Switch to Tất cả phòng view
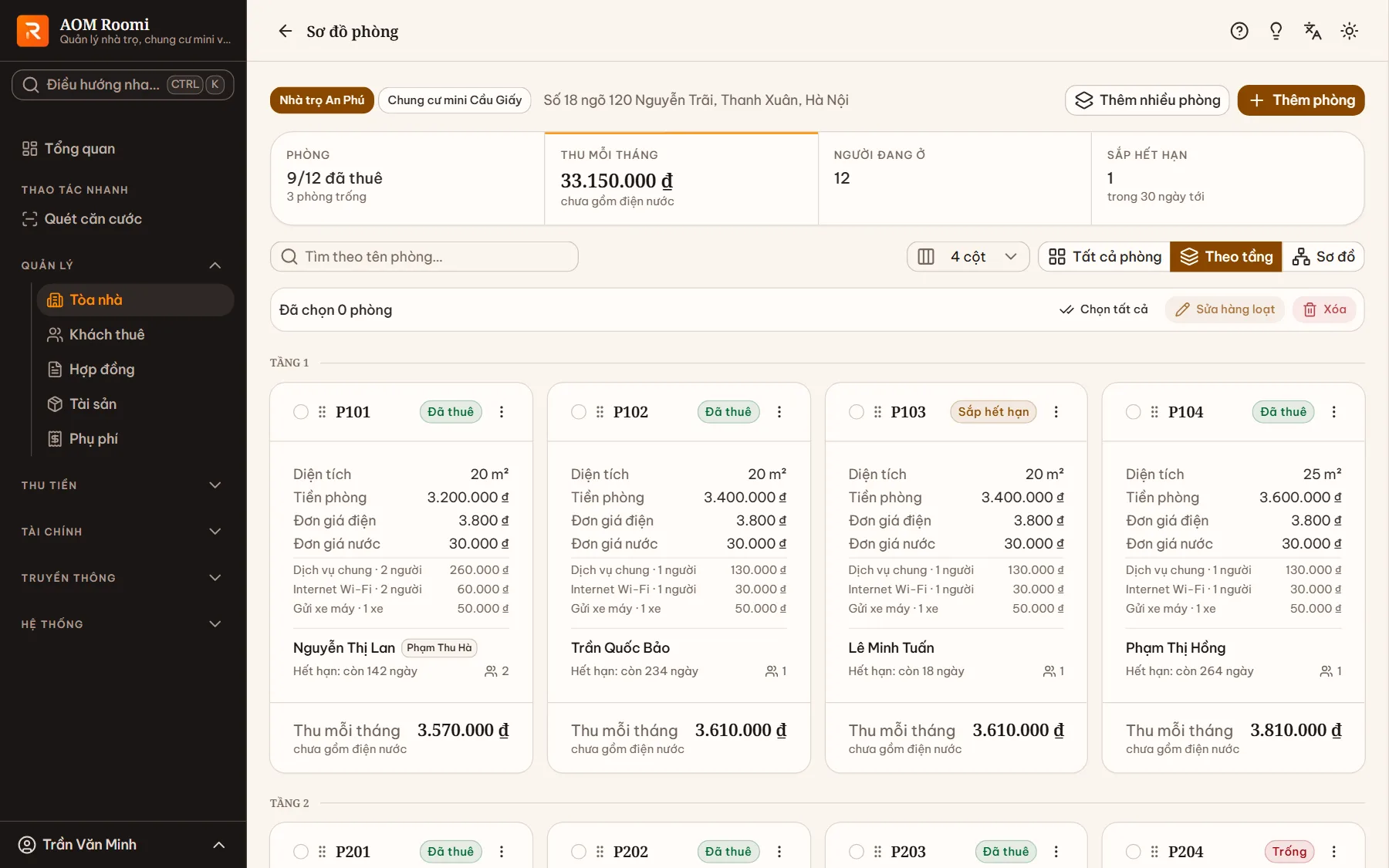 point(1104,257)
